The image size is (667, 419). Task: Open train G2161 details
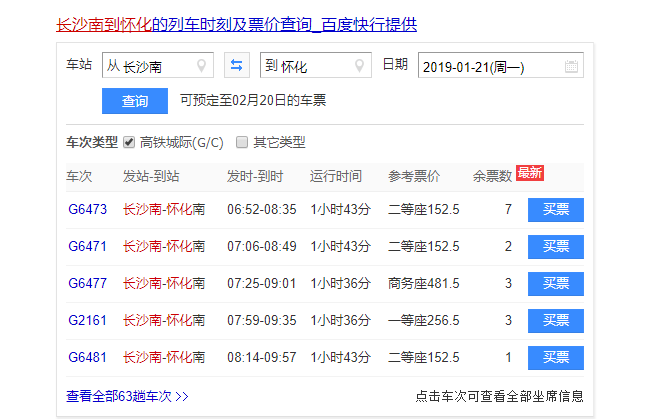87,321
